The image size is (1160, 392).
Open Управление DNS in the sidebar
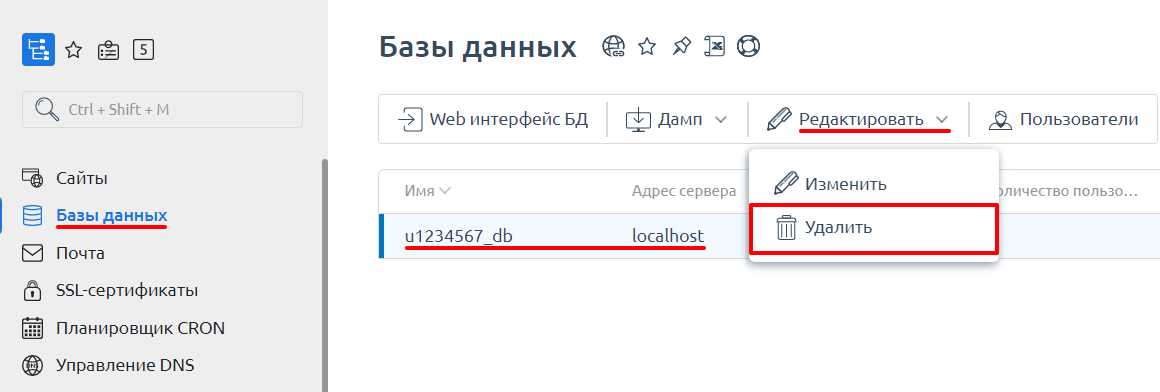(x=125, y=365)
